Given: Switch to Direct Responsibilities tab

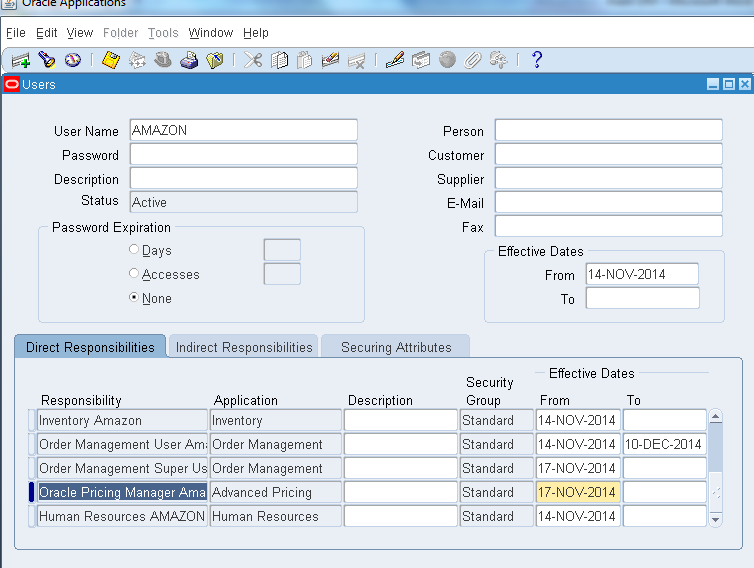Looking at the screenshot, I should 90,347.
